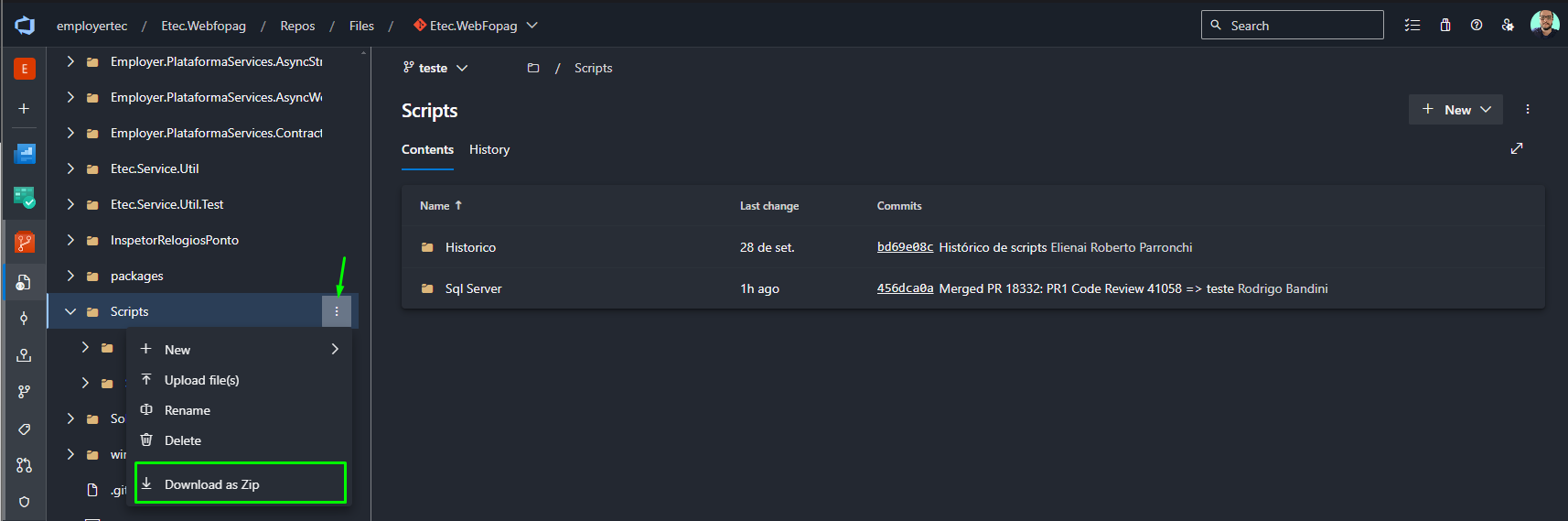The image size is (1568, 521).
Task: Open the user profile avatar
Action: tap(1545, 25)
